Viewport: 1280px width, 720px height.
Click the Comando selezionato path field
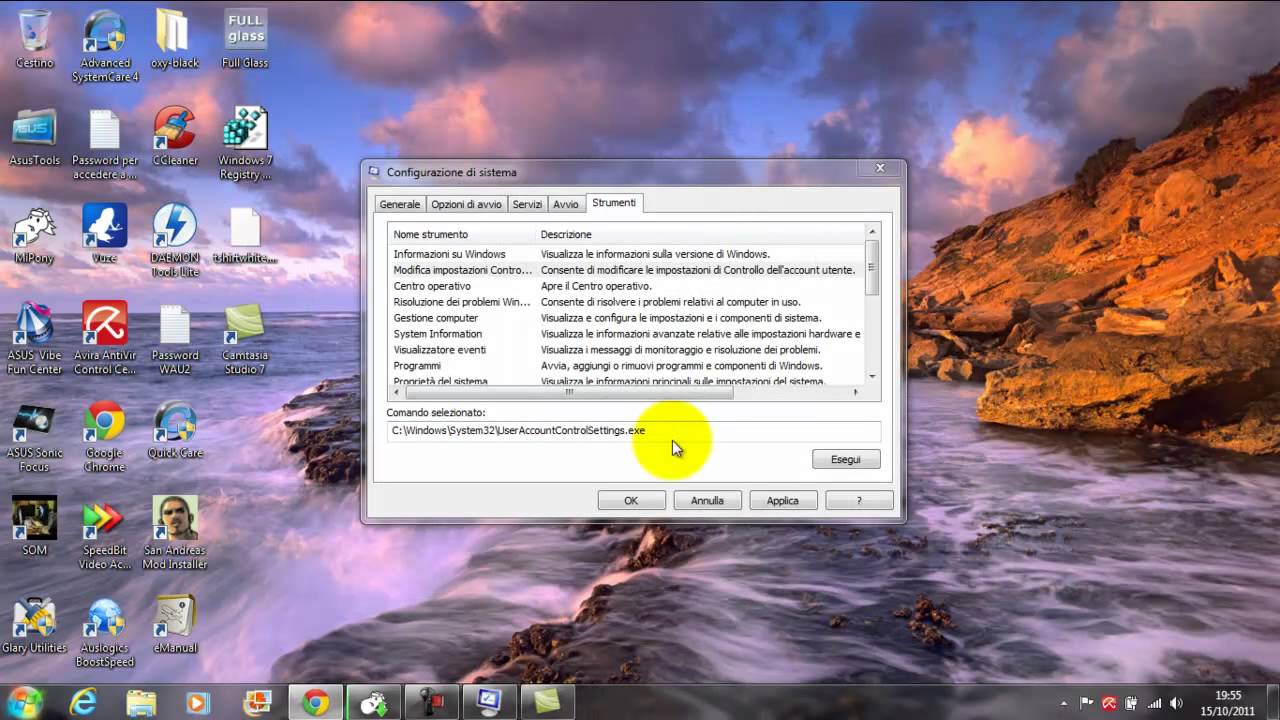click(x=634, y=431)
